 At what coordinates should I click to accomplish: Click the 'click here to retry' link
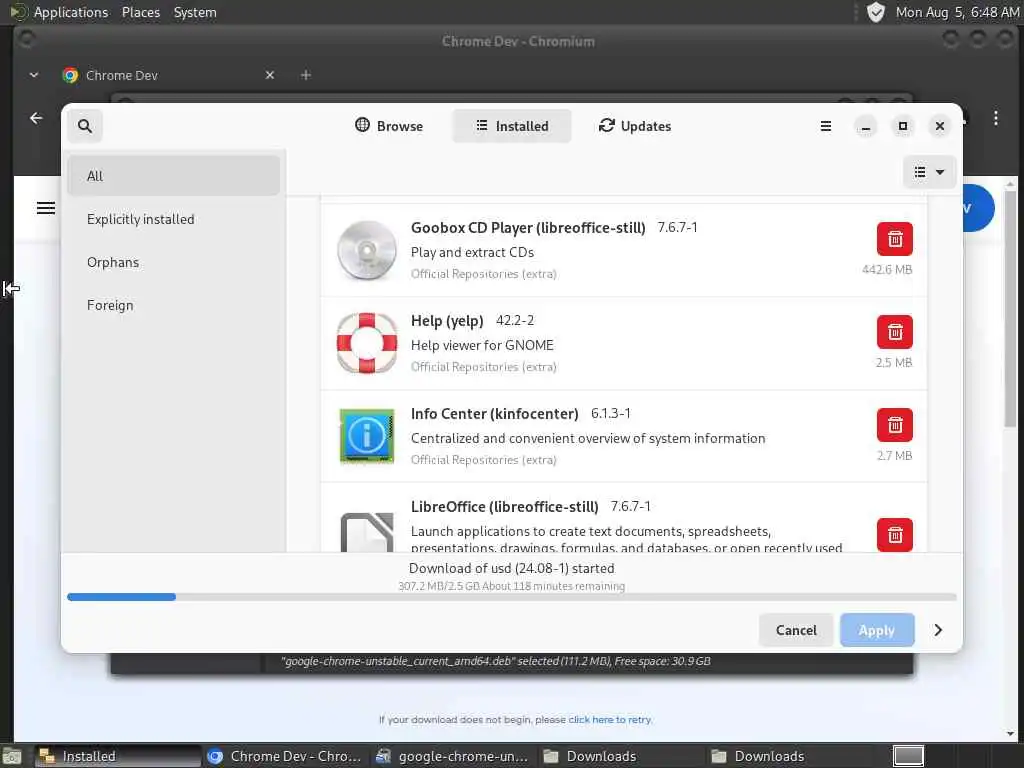(610, 720)
